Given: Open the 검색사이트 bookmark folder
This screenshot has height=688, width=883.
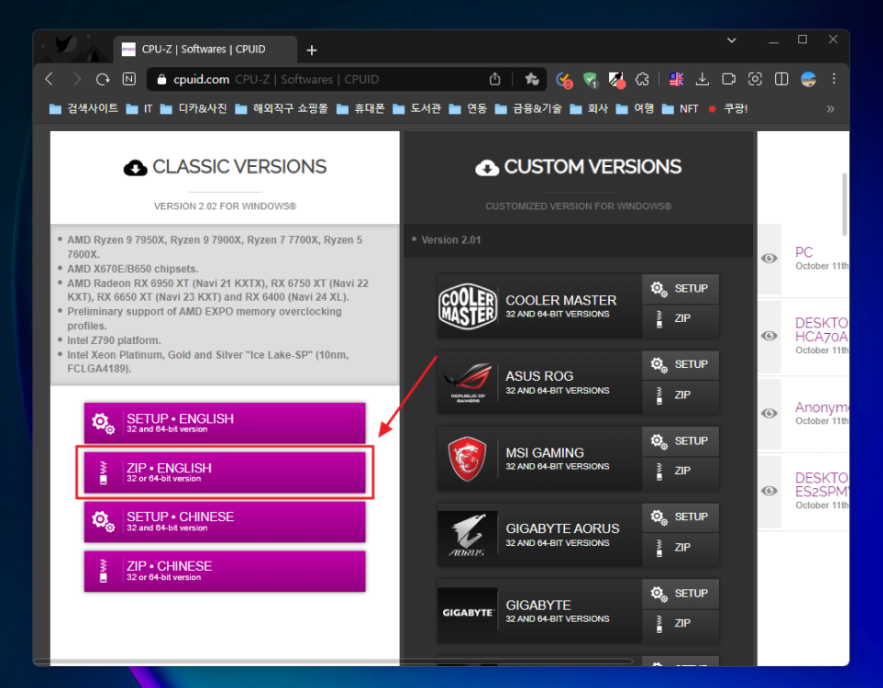Looking at the screenshot, I should [x=84, y=109].
